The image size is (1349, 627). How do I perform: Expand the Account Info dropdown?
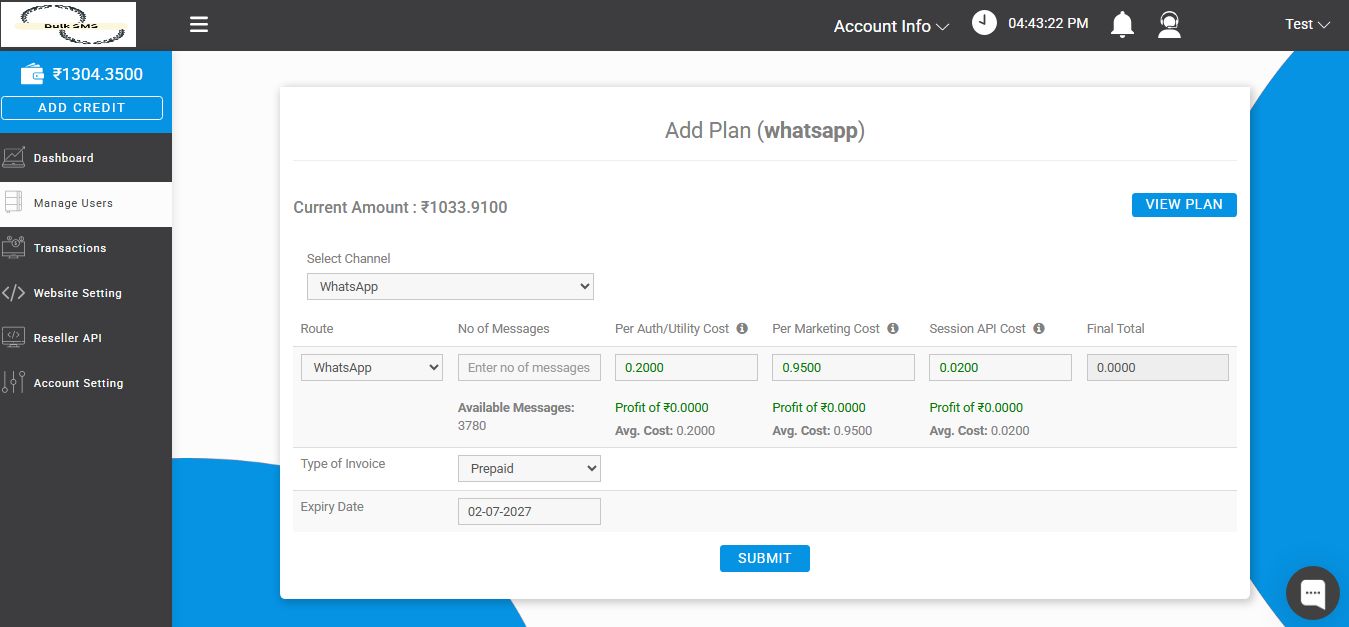(x=891, y=27)
